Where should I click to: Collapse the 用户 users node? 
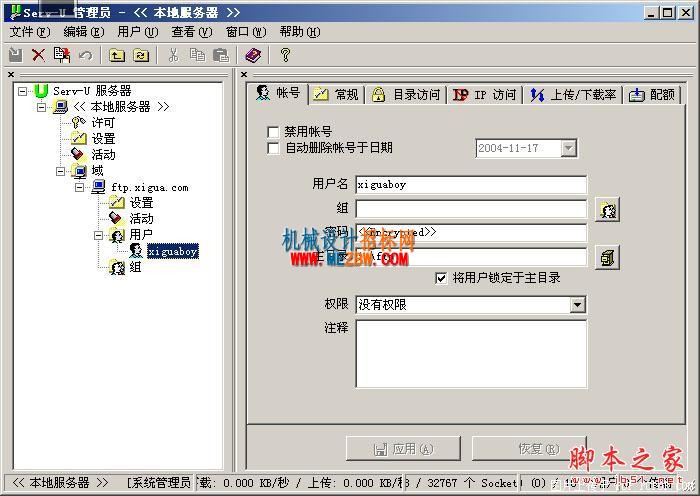coord(99,235)
